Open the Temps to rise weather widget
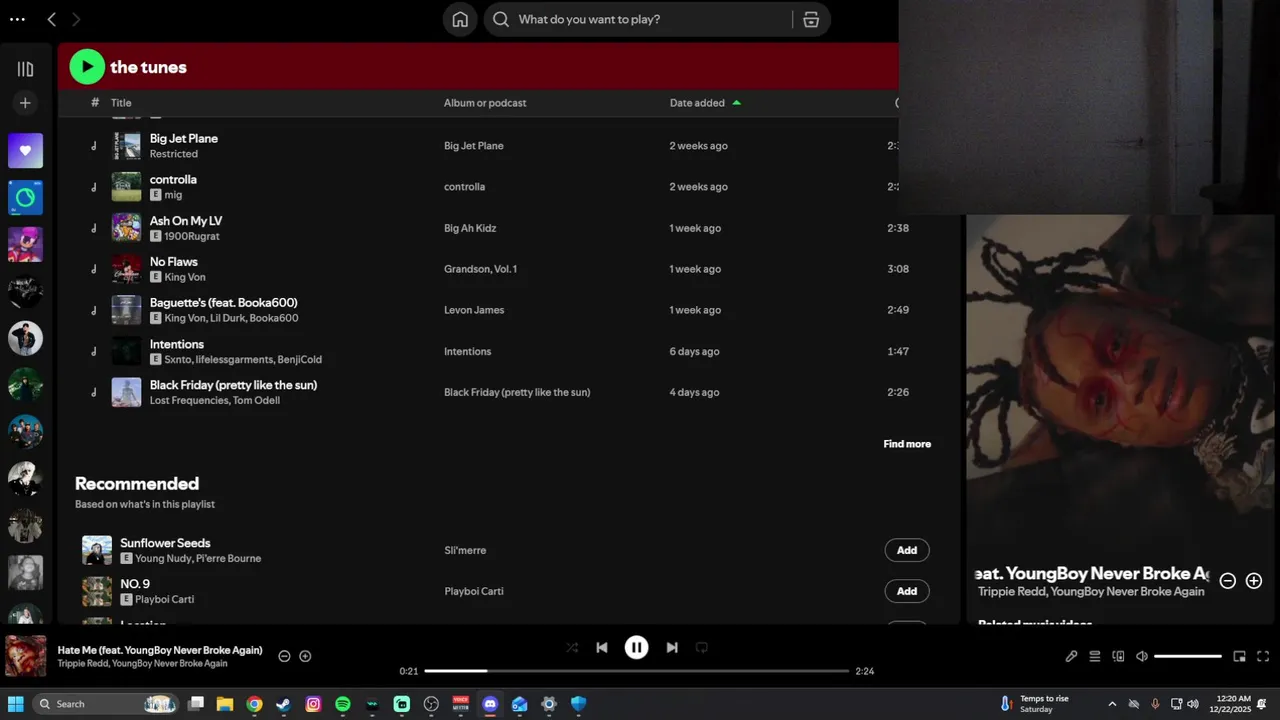The image size is (1280, 720). point(1035,704)
